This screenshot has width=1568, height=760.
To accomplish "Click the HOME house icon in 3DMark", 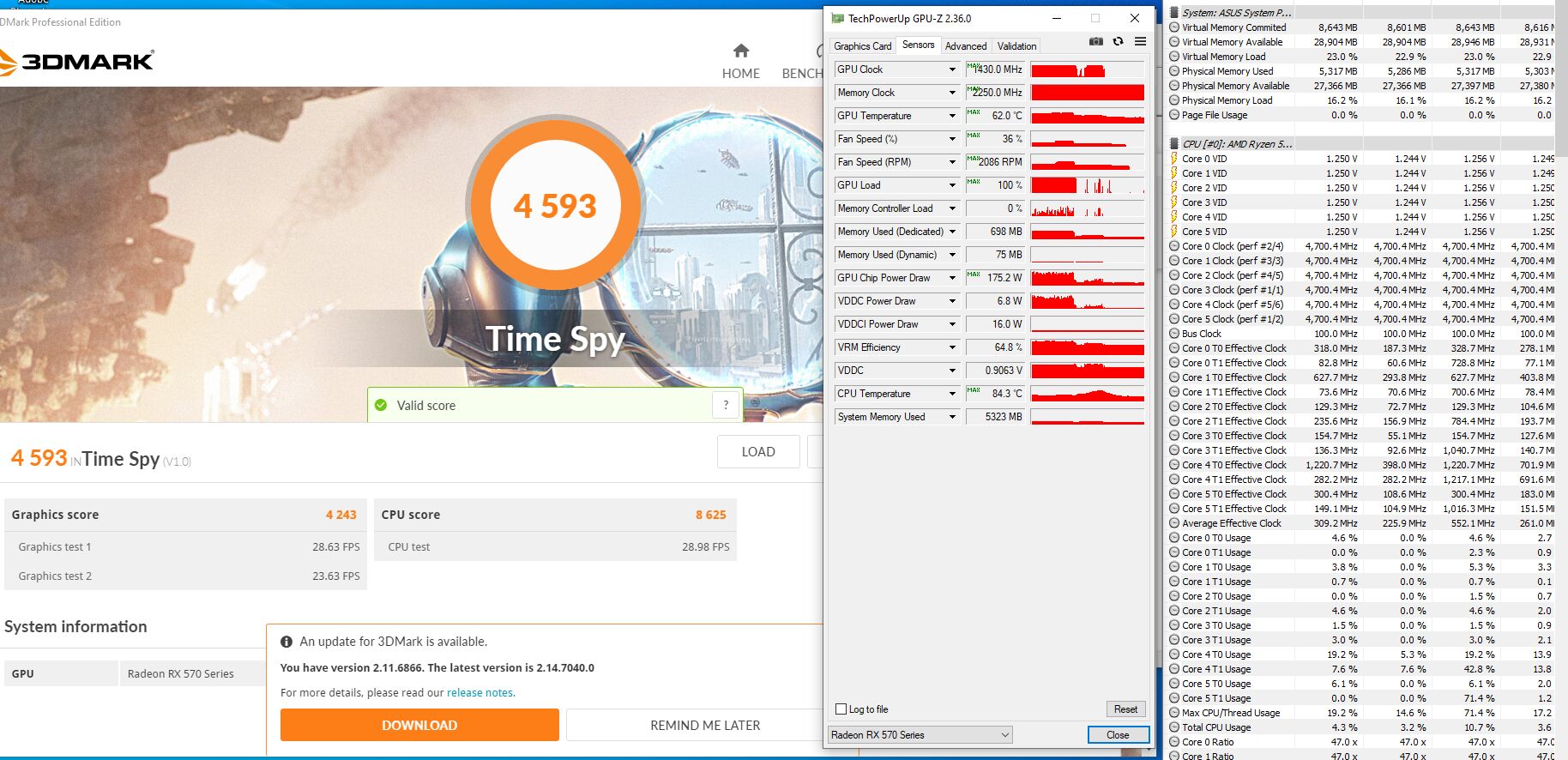I will (x=741, y=51).
